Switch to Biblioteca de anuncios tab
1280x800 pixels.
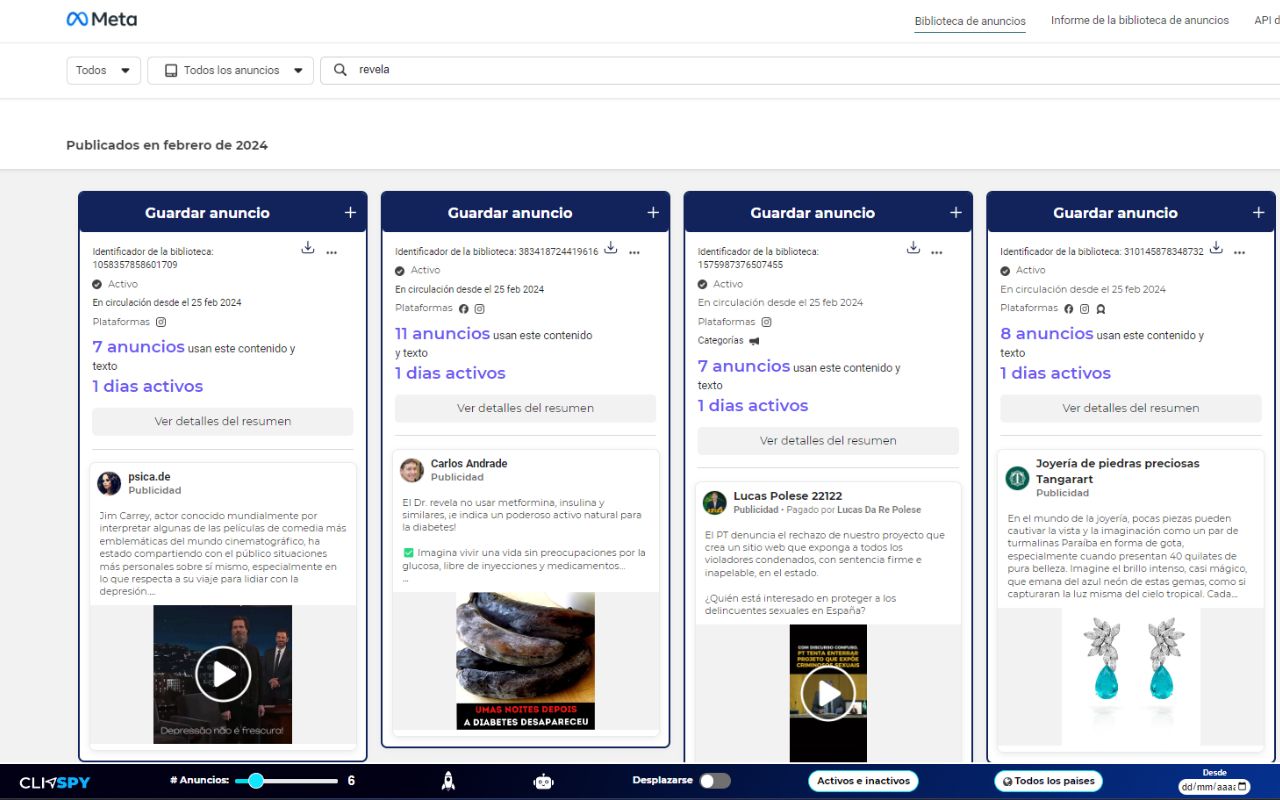pos(969,21)
